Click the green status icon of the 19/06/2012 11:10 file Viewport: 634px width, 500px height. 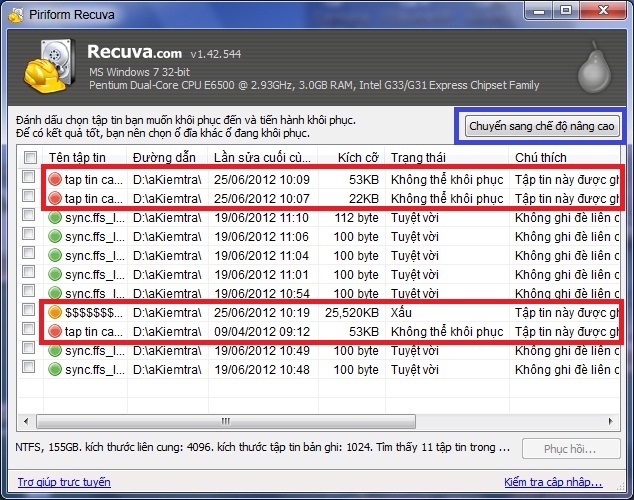55,217
